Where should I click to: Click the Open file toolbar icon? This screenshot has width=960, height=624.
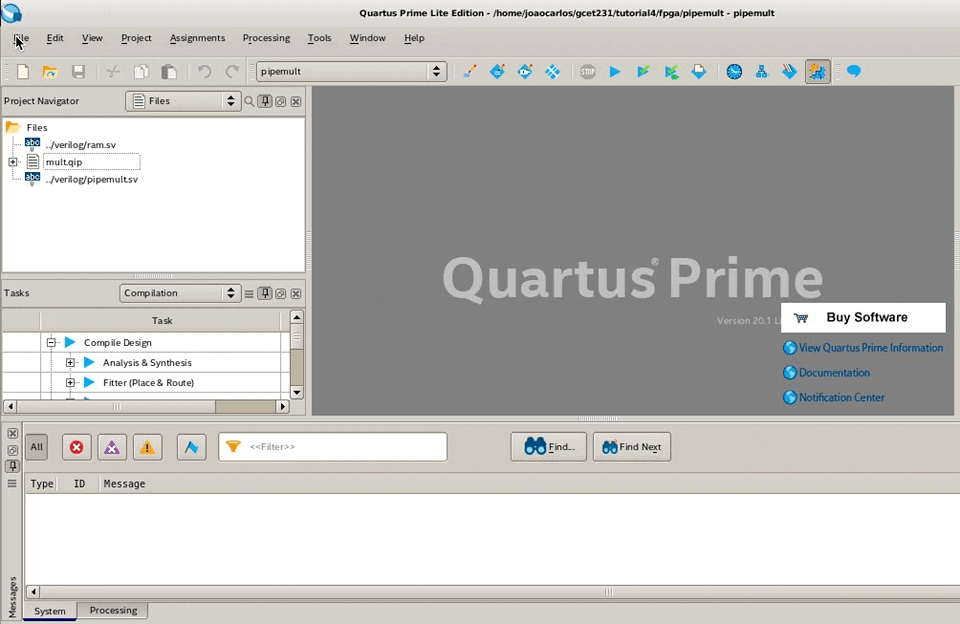pos(50,72)
